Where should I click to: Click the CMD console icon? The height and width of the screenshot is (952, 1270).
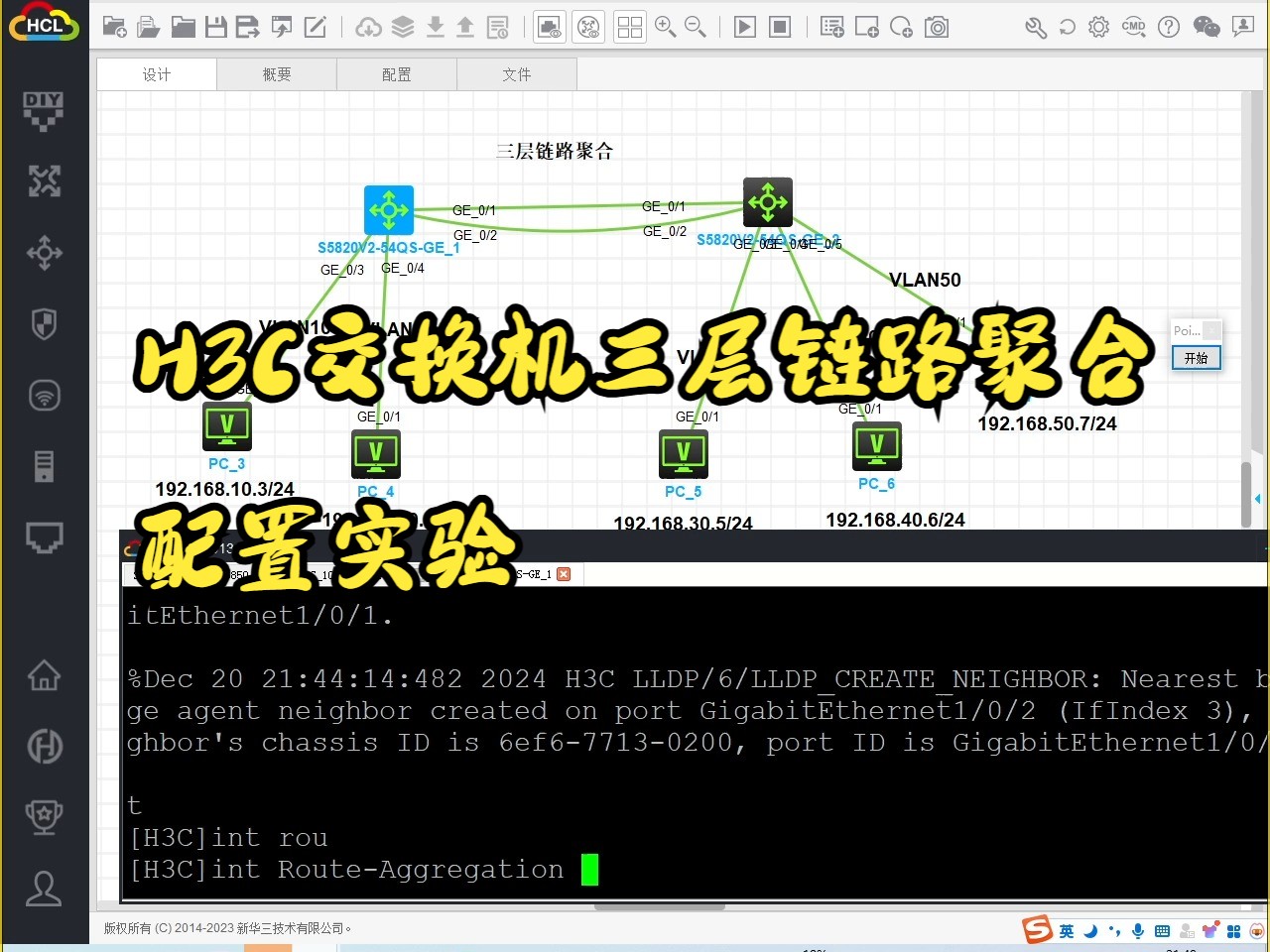tap(1133, 27)
